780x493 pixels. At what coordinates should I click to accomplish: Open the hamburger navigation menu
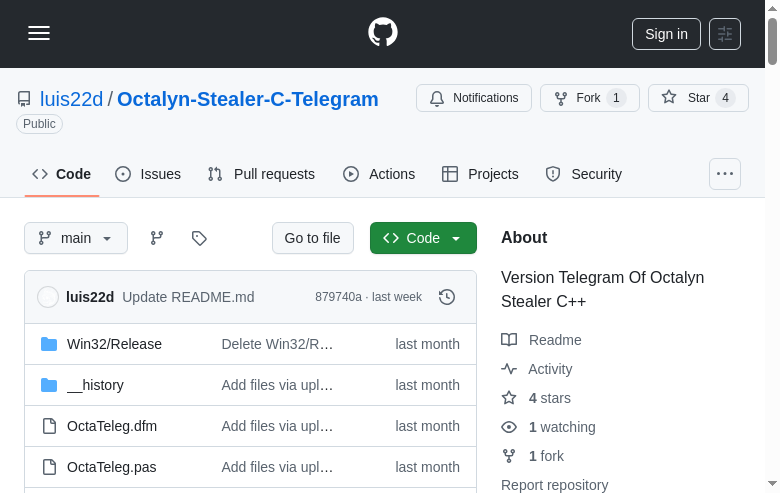tap(39, 33)
